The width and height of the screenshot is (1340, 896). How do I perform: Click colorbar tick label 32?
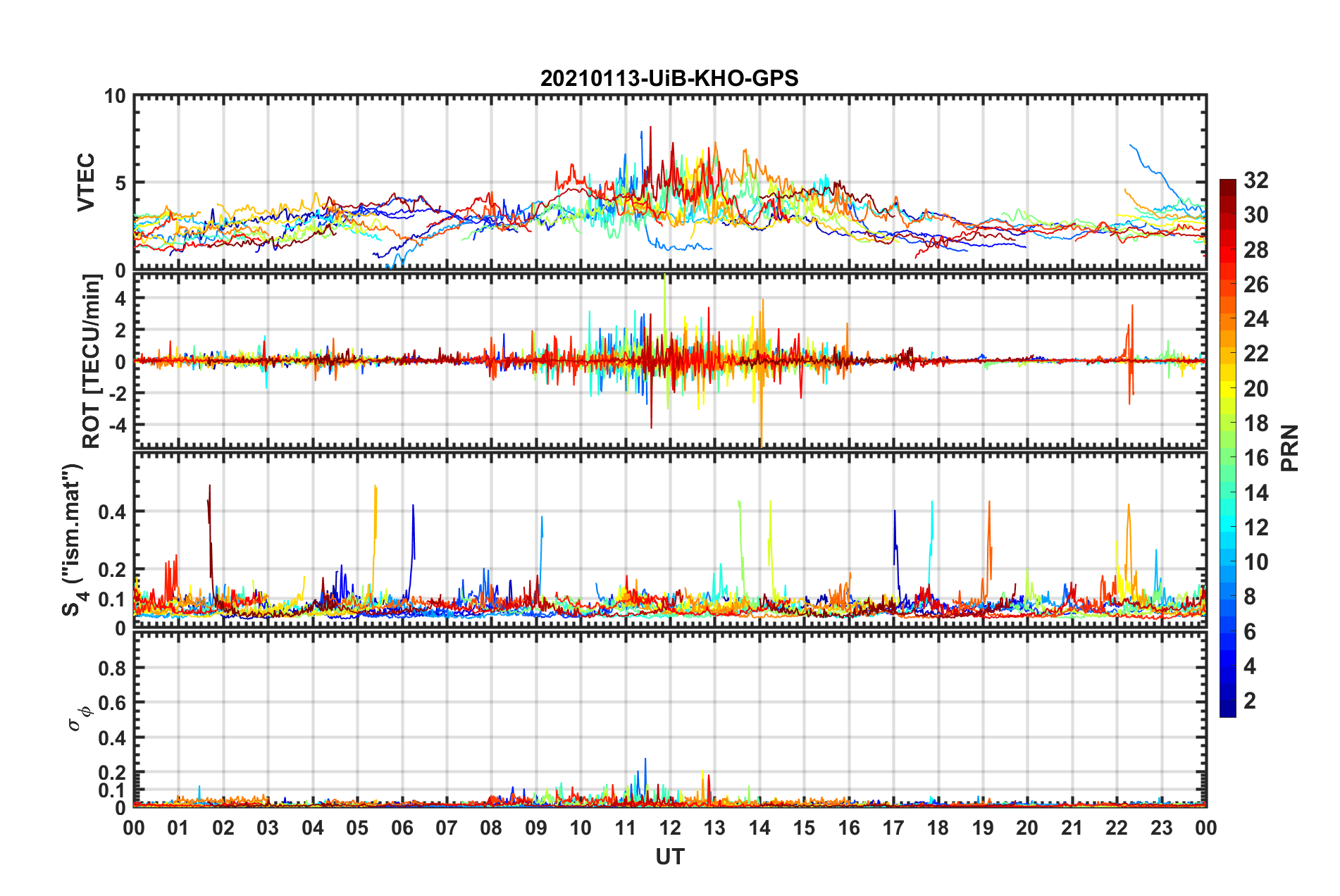tap(1255, 180)
